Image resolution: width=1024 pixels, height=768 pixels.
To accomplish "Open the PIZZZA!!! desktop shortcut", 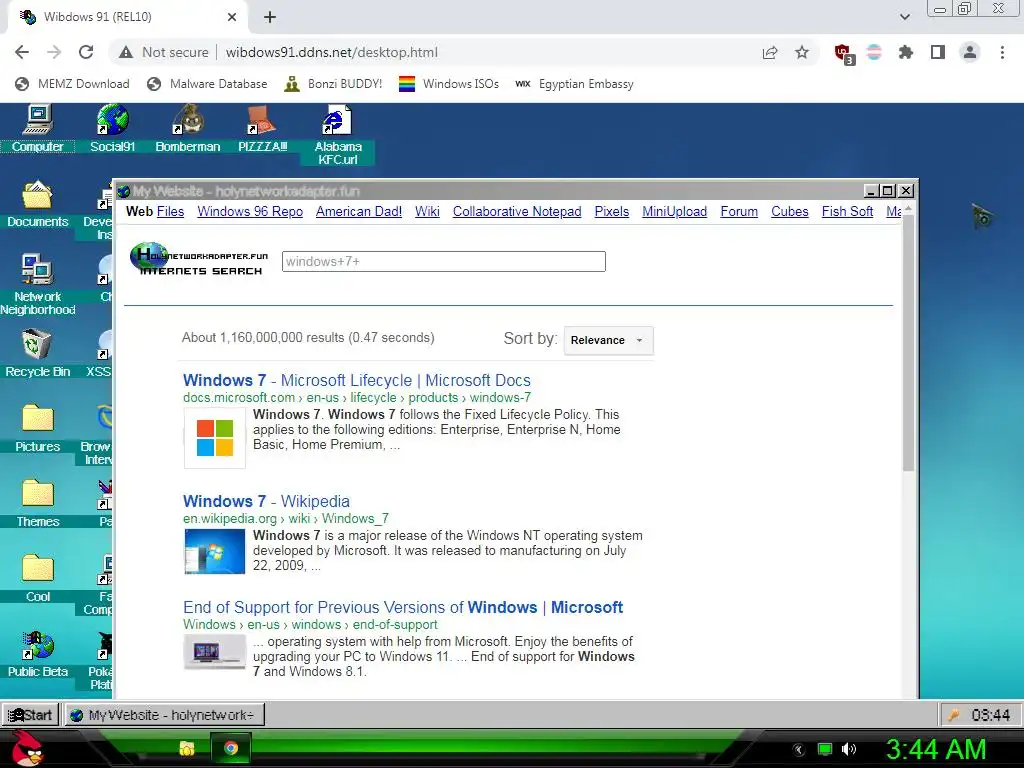I will tap(263, 129).
